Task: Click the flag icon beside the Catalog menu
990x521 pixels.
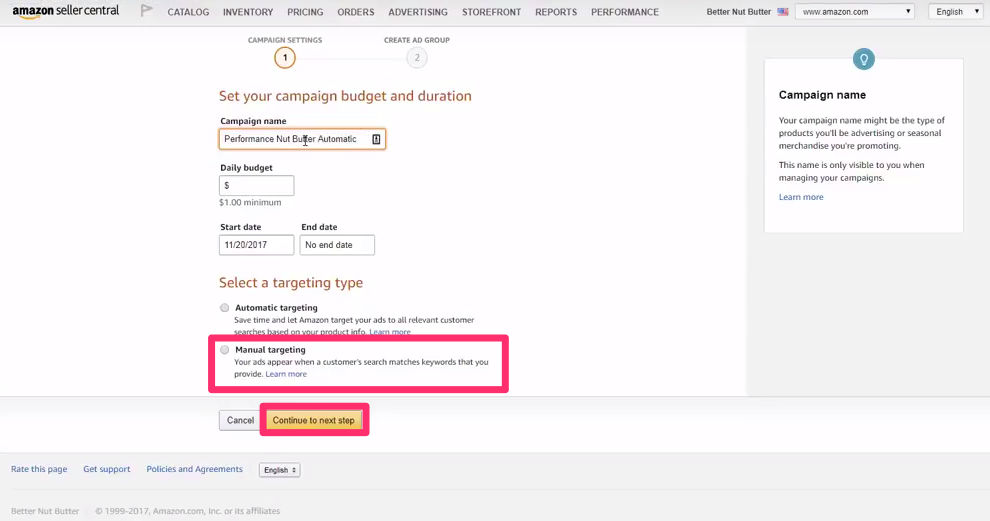Action: tap(146, 11)
